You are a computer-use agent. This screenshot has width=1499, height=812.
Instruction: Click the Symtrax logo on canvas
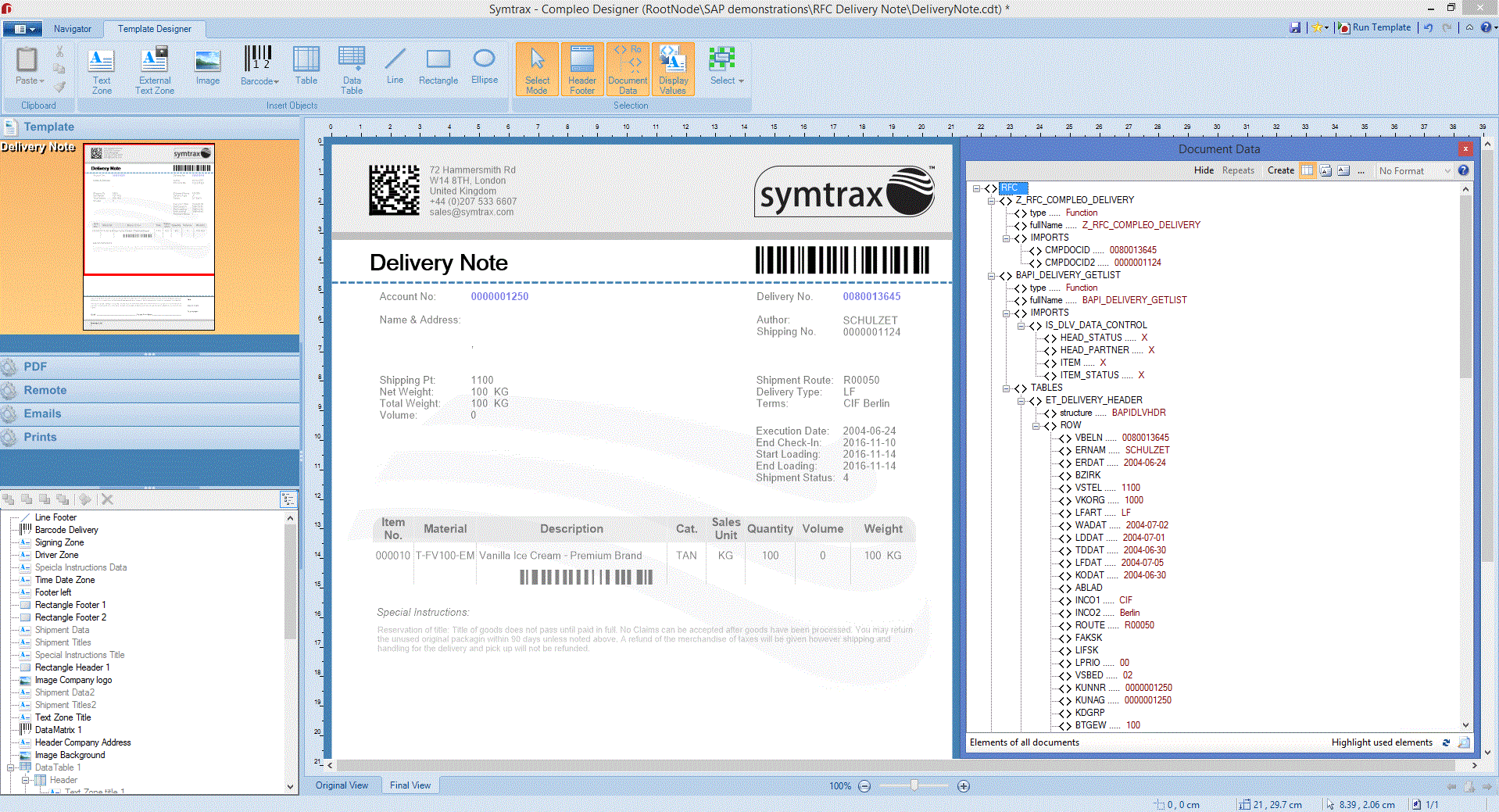(x=845, y=191)
